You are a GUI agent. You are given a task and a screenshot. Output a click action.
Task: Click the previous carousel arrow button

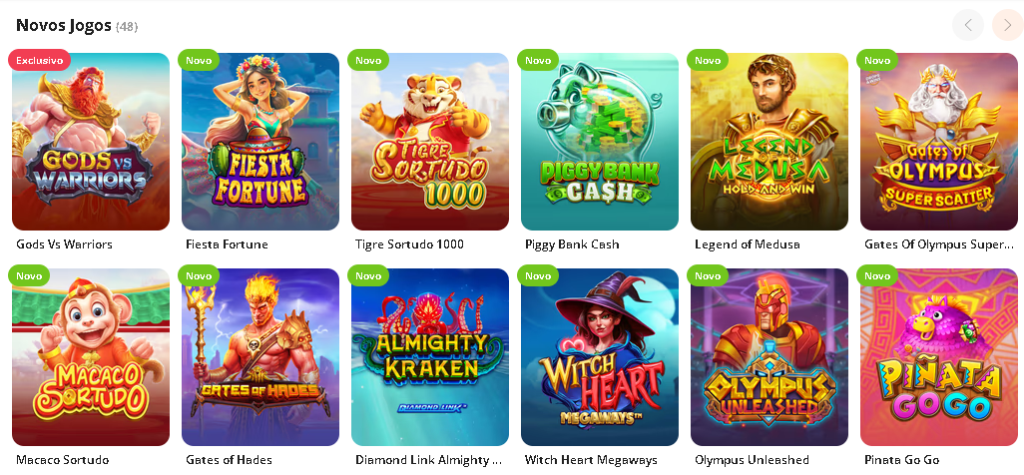pos(968,25)
